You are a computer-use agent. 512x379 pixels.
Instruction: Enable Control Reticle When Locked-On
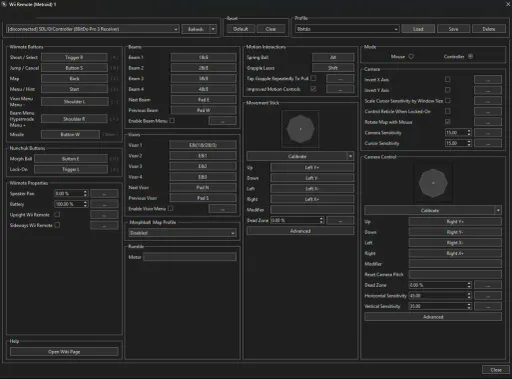click(x=448, y=111)
